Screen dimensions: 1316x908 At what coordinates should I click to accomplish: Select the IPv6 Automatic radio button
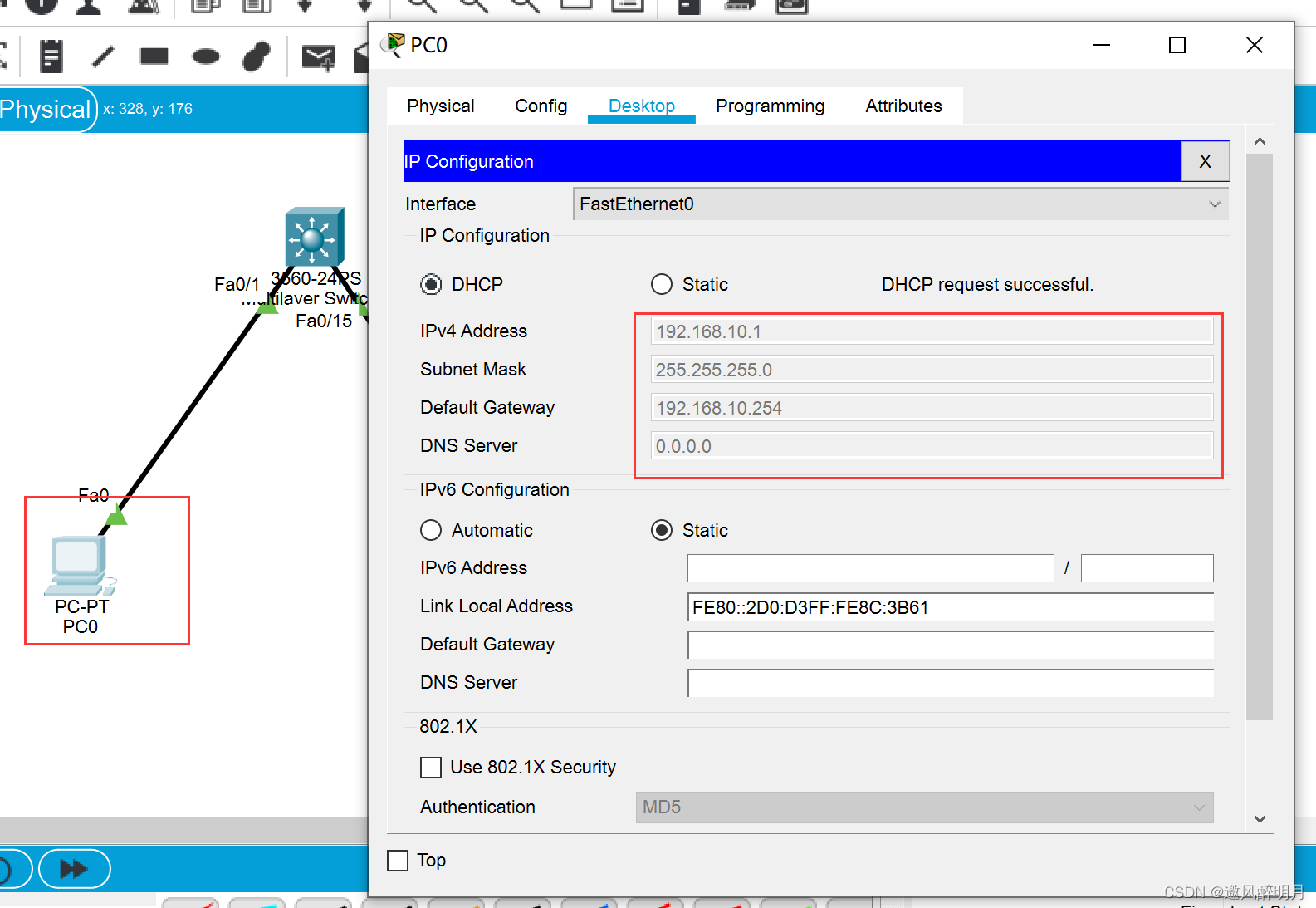pos(431,530)
